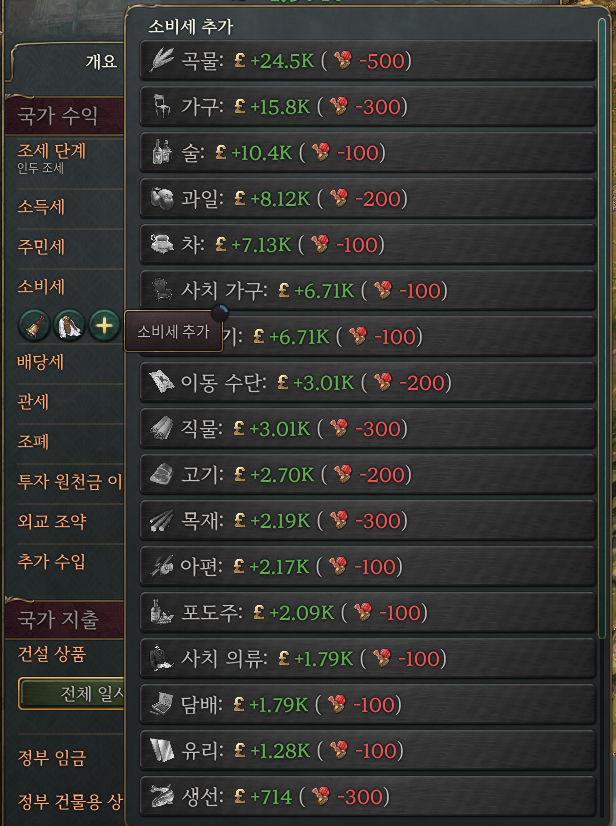This screenshot has width=616, height=826.
Task: Click the fruit icon on 과일 row
Action: (162, 198)
